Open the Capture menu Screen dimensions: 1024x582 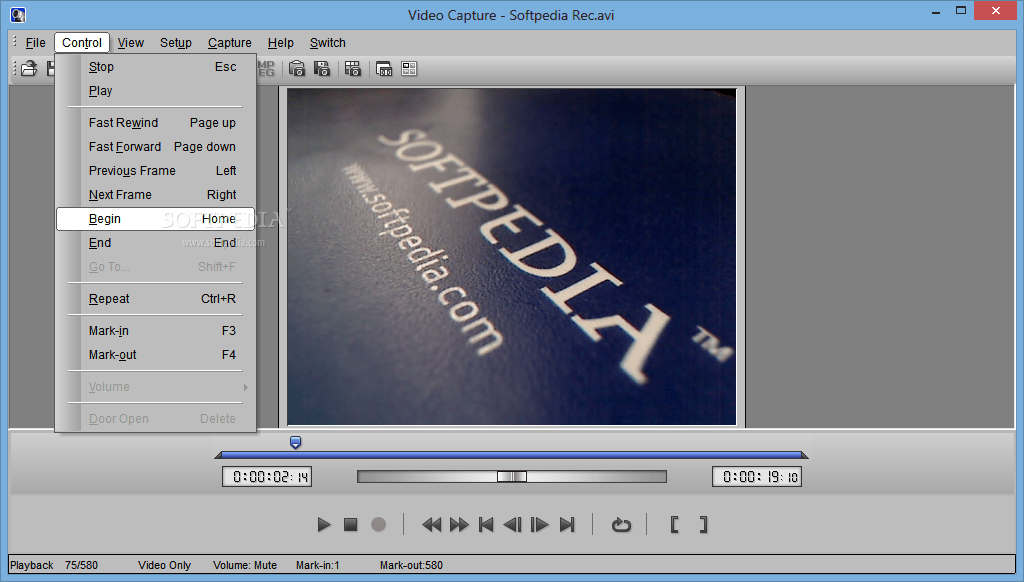(x=229, y=43)
